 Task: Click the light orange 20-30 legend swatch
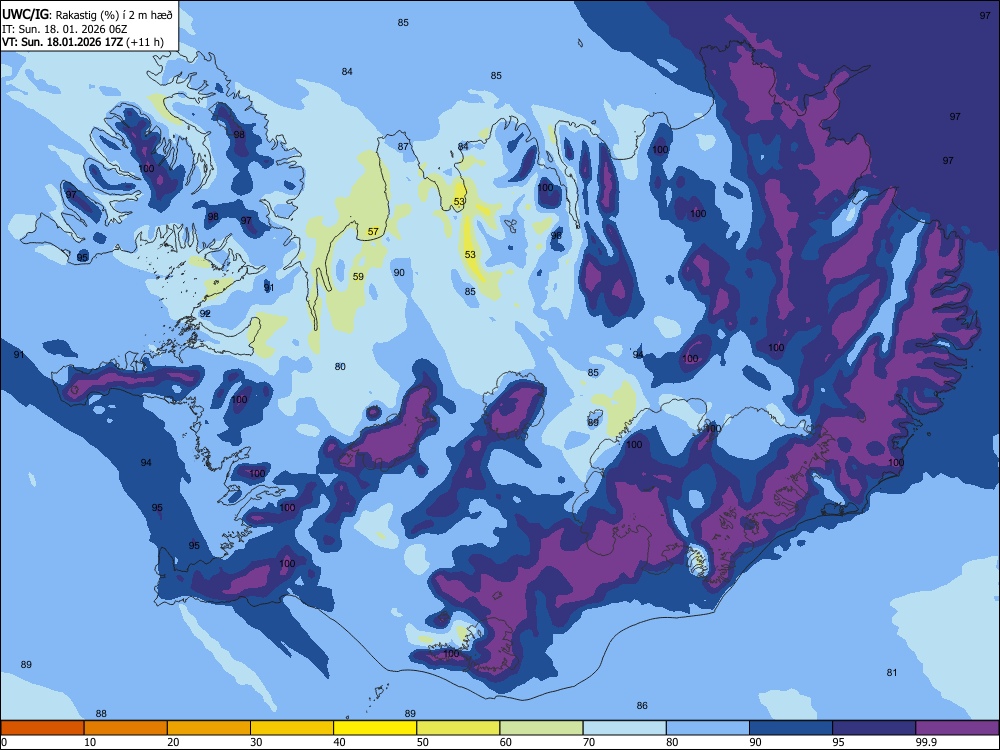(209, 728)
